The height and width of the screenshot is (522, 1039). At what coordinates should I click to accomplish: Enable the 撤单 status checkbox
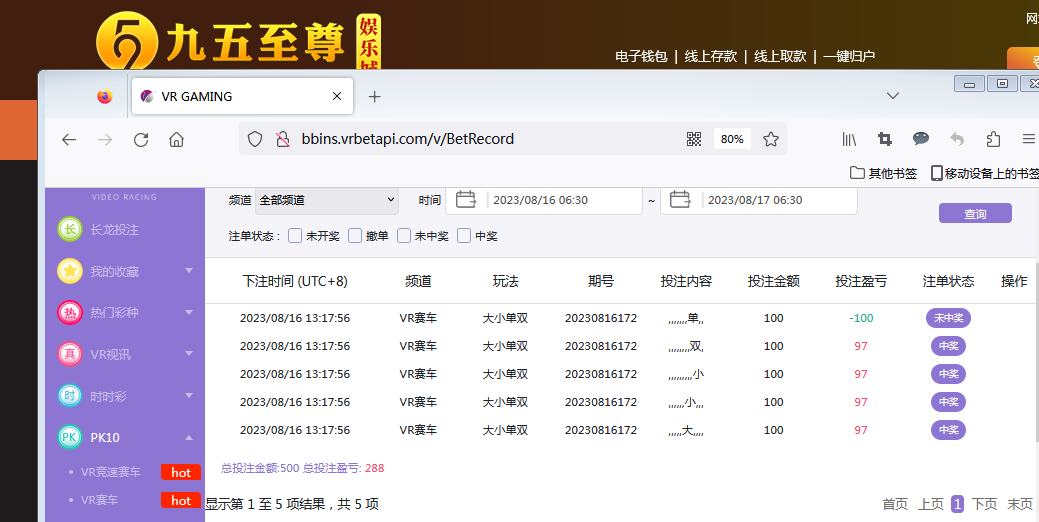(355, 236)
